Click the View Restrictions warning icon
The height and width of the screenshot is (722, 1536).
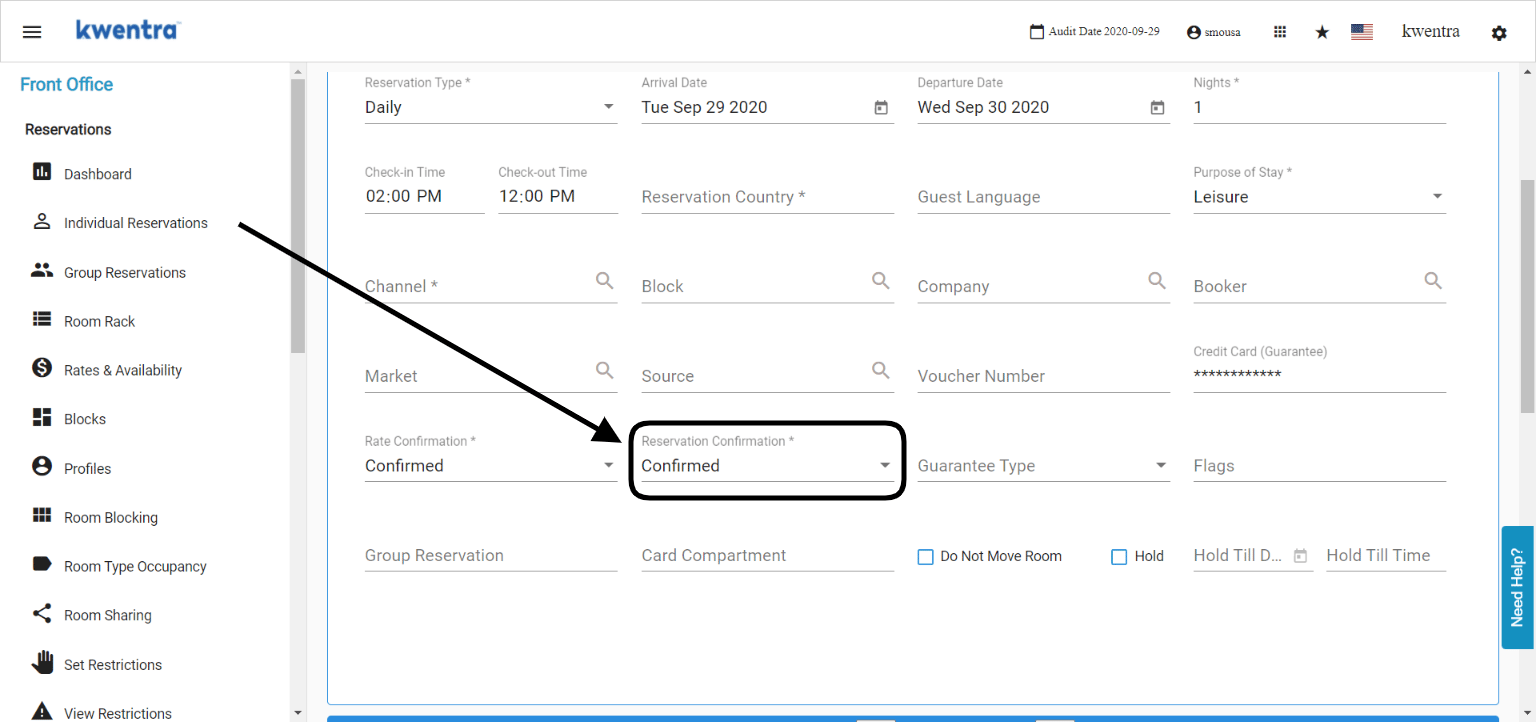point(42,712)
